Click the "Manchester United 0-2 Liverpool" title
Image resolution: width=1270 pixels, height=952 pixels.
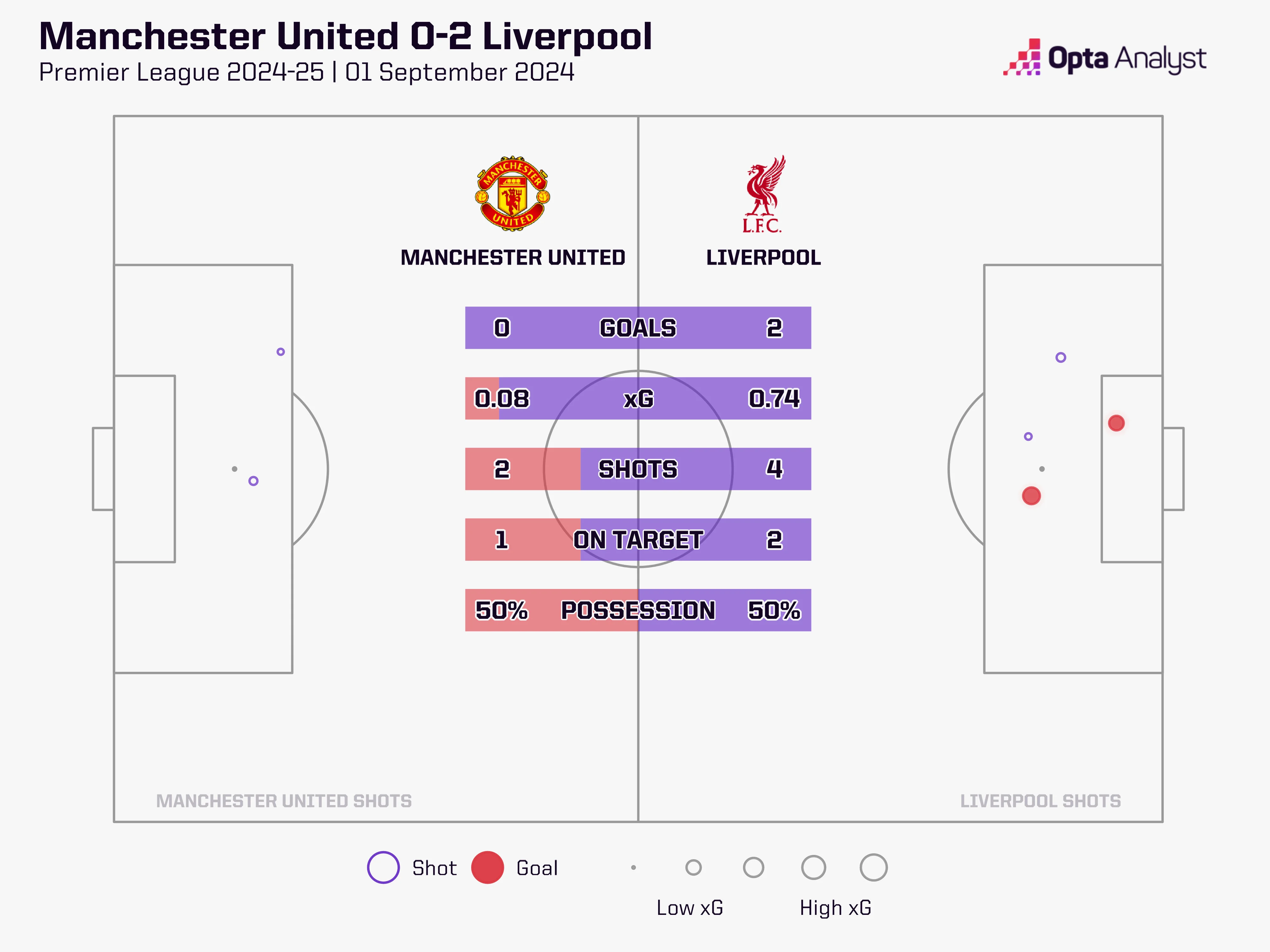pyautogui.click(x=346, y=37)
